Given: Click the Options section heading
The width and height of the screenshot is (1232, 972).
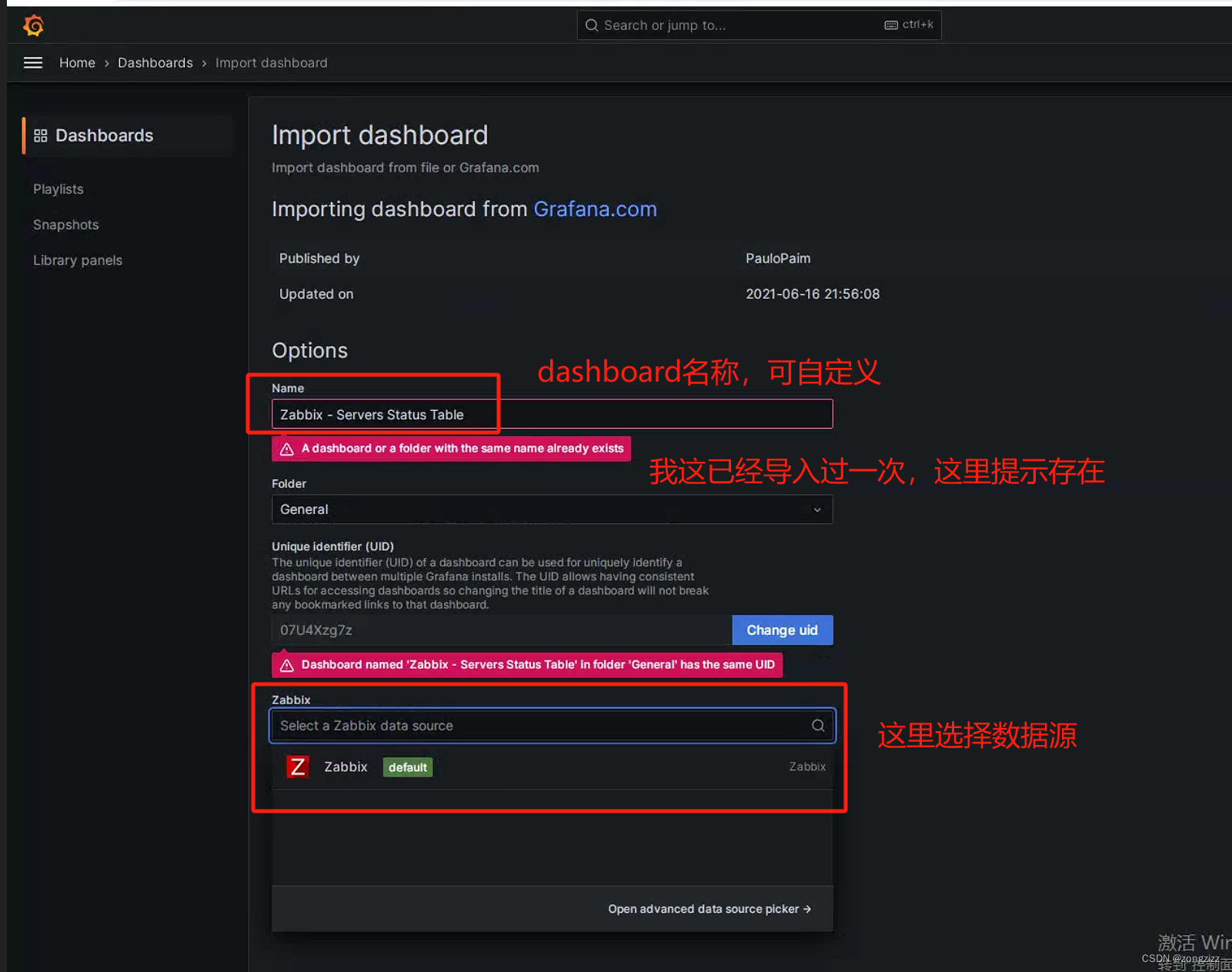Looking at the screenshot, I should pos(309,351).
